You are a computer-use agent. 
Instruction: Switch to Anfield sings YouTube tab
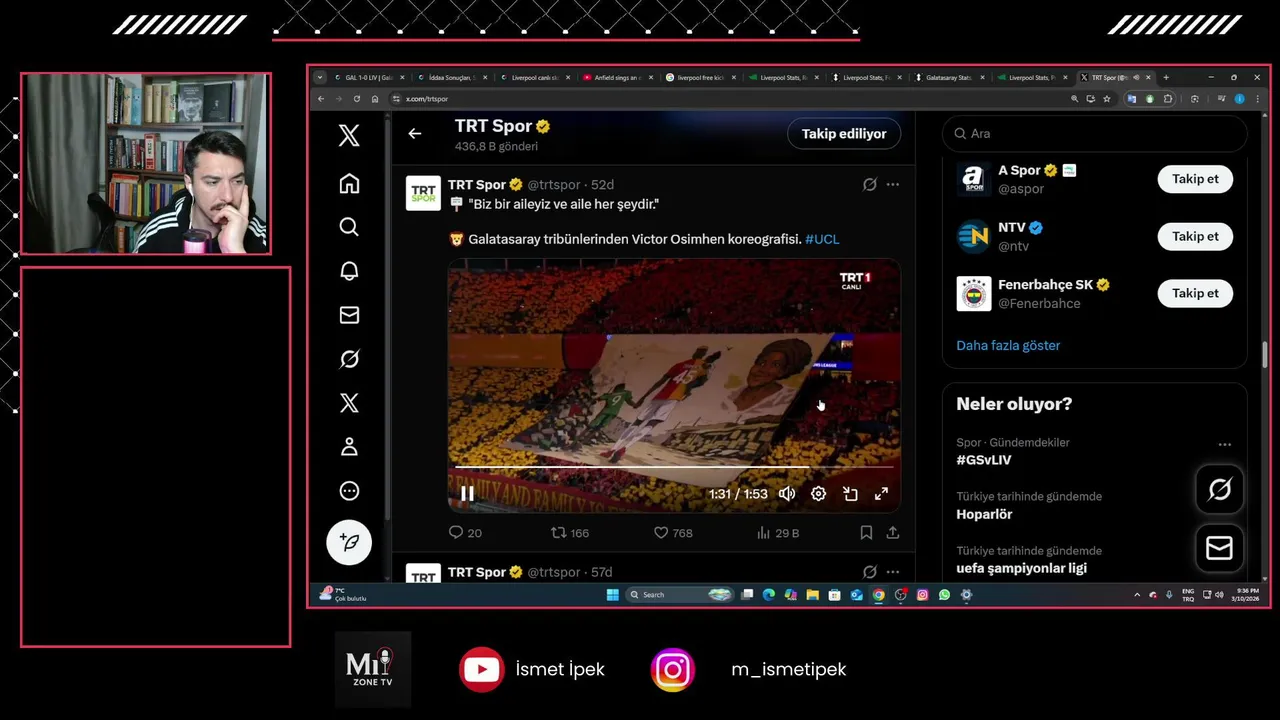[618, 77]
